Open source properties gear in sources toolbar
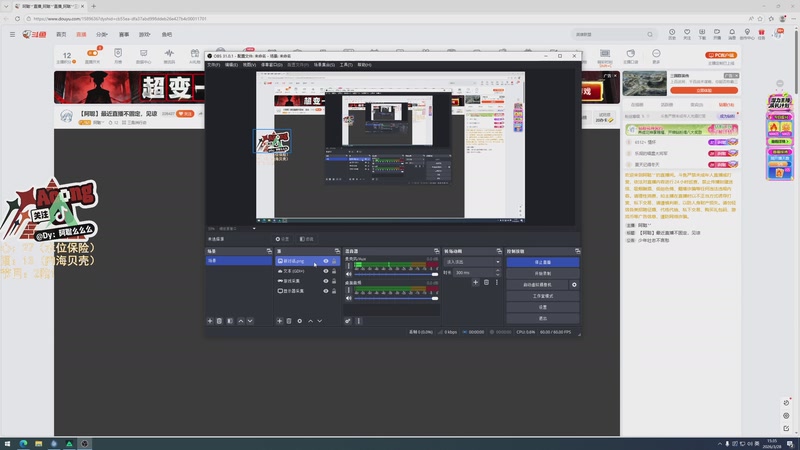Screen dimensions: 800x450 point(299,321)
